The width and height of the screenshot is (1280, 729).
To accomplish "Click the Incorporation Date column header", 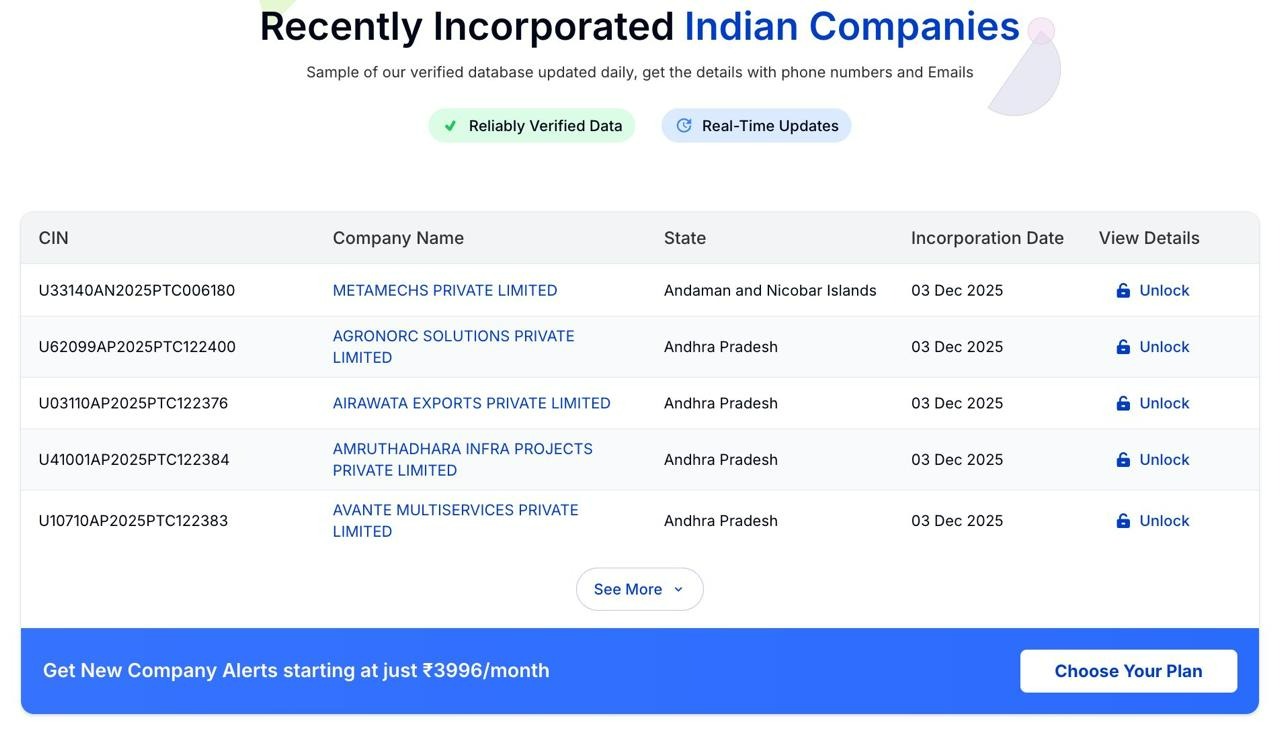I will (x=987, y=238).
